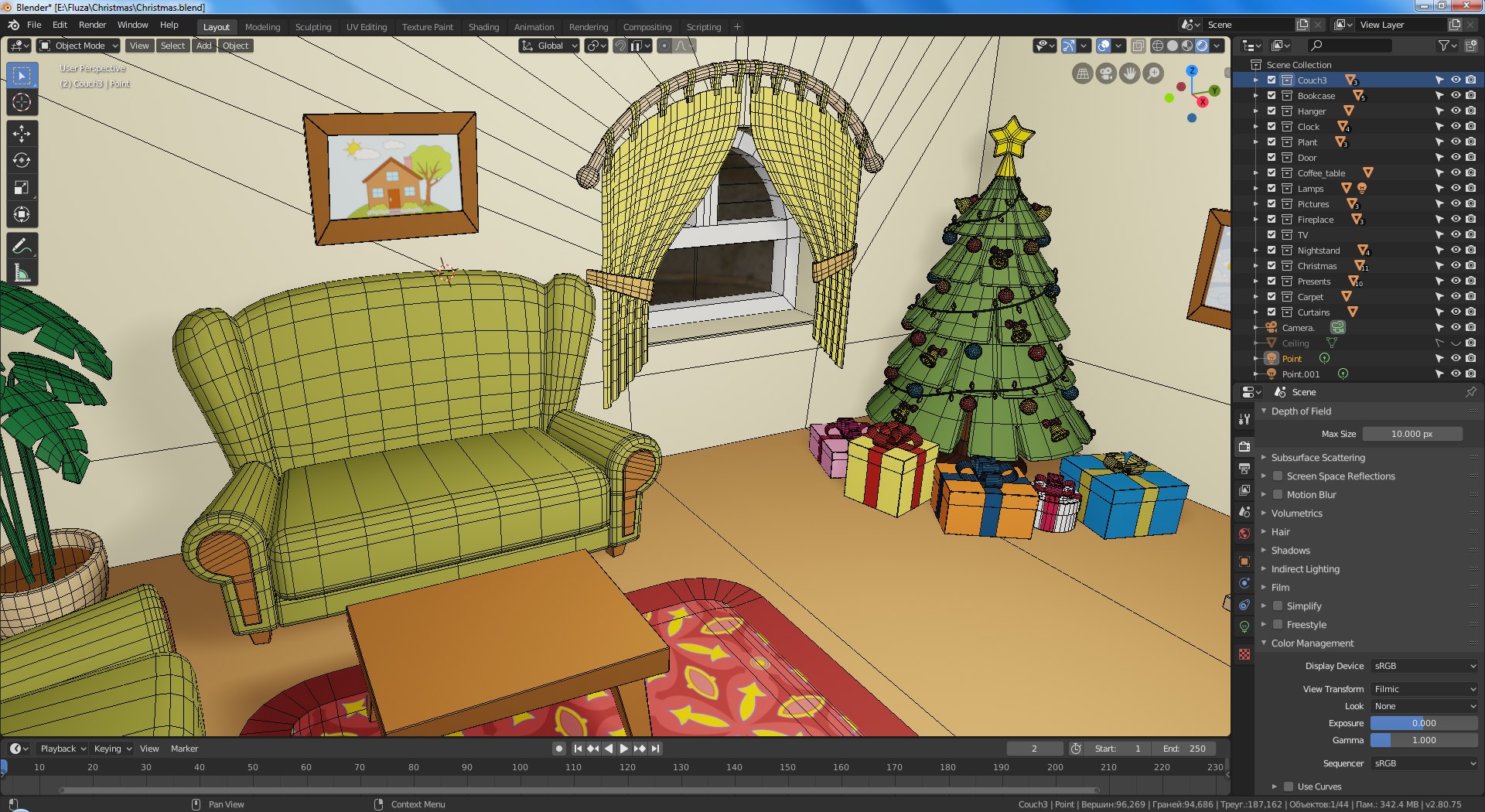Collapse the Depth of Field panel
1485x812 pixels.
pos(1301,411)
